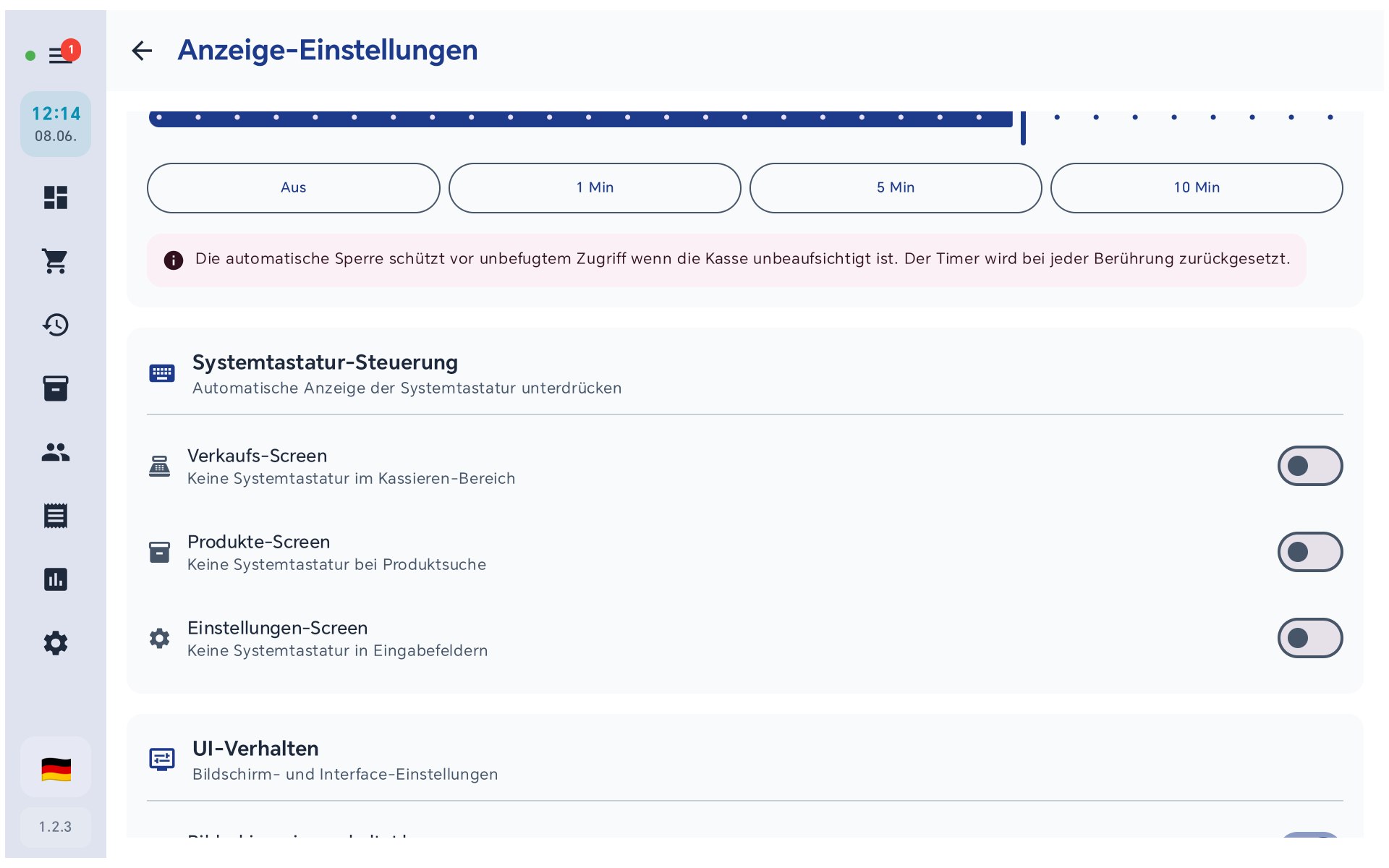The image size is (1389, 868).
Task: Click 'Bildschirm- und Interface-Einstellungen' subtitle
Action: tap(345, 775)
